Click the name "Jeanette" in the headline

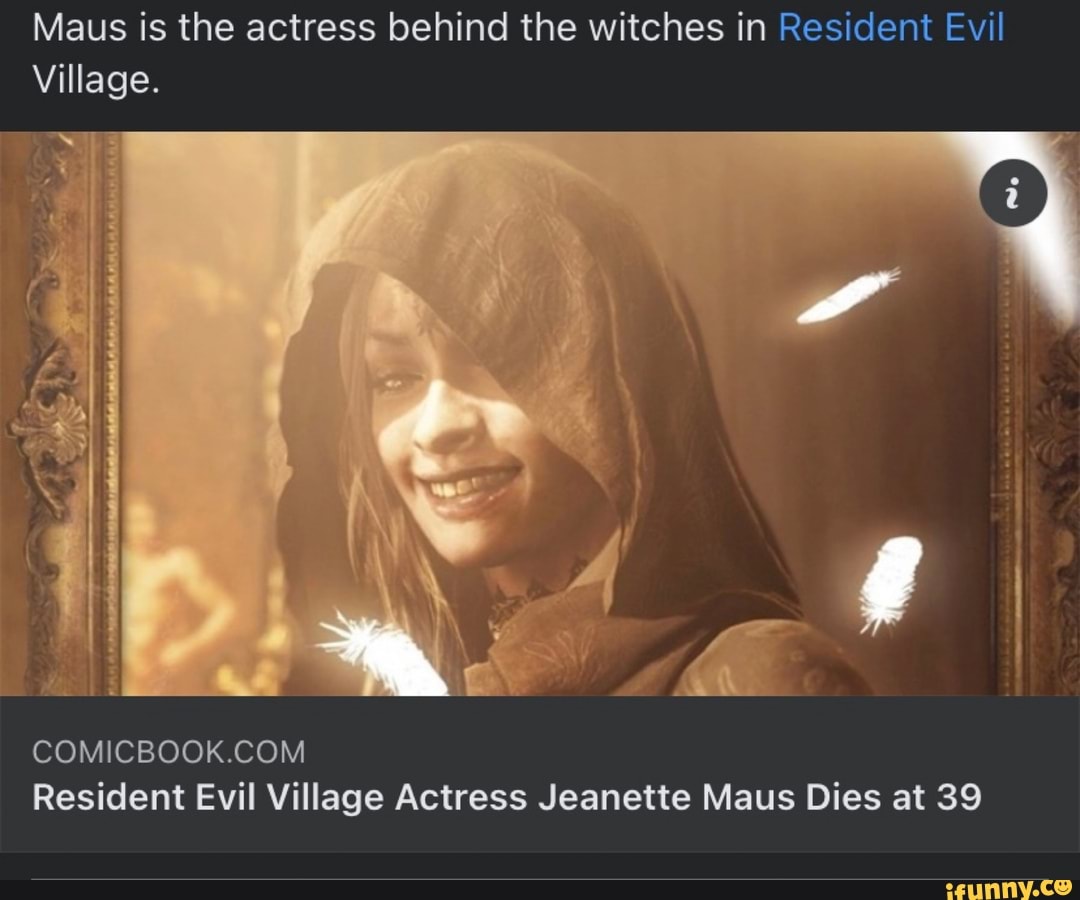coord(614,798)
